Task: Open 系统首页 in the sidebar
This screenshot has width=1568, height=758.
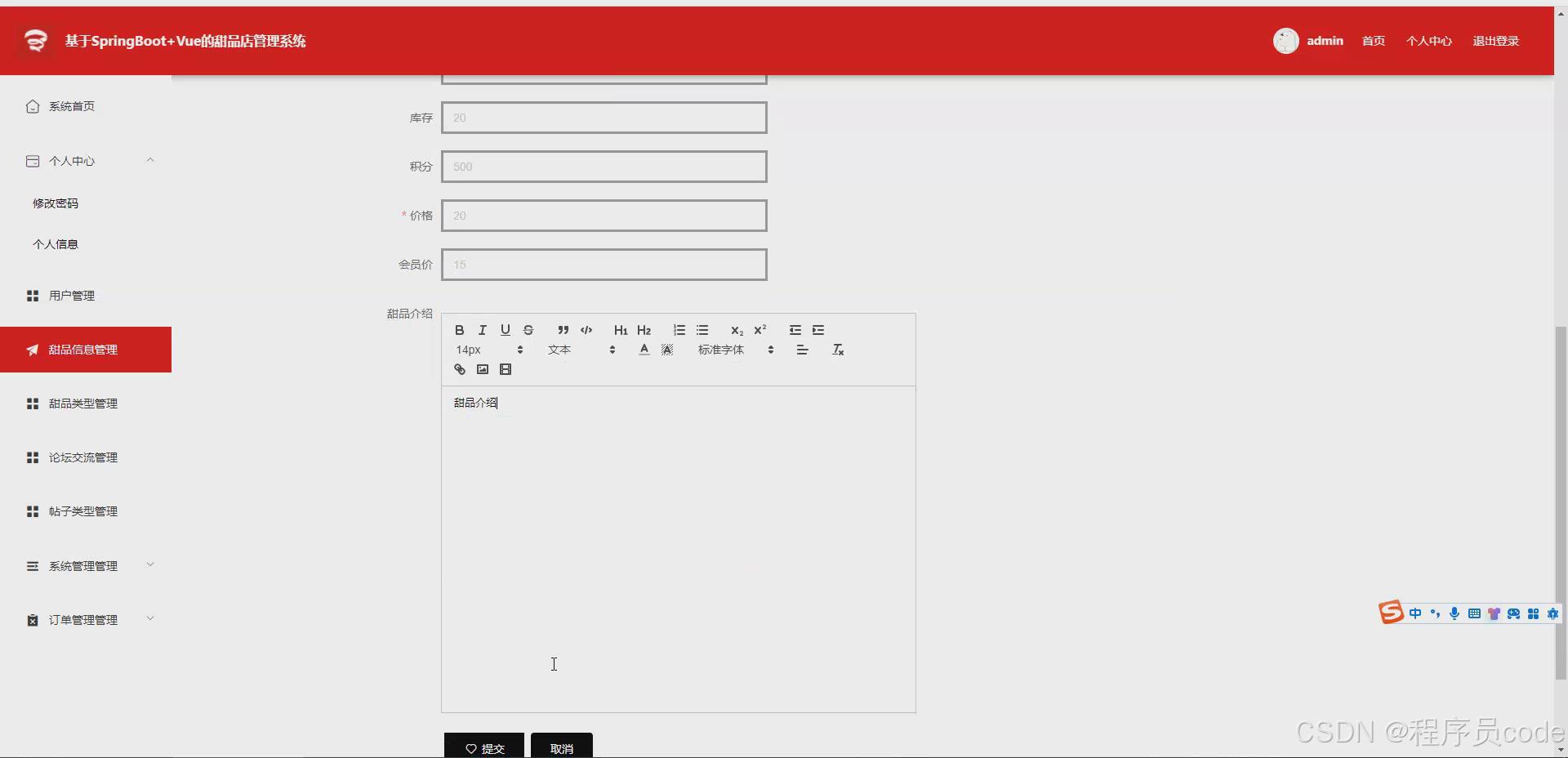Action: pyautogui.click(x=86, y=106)
